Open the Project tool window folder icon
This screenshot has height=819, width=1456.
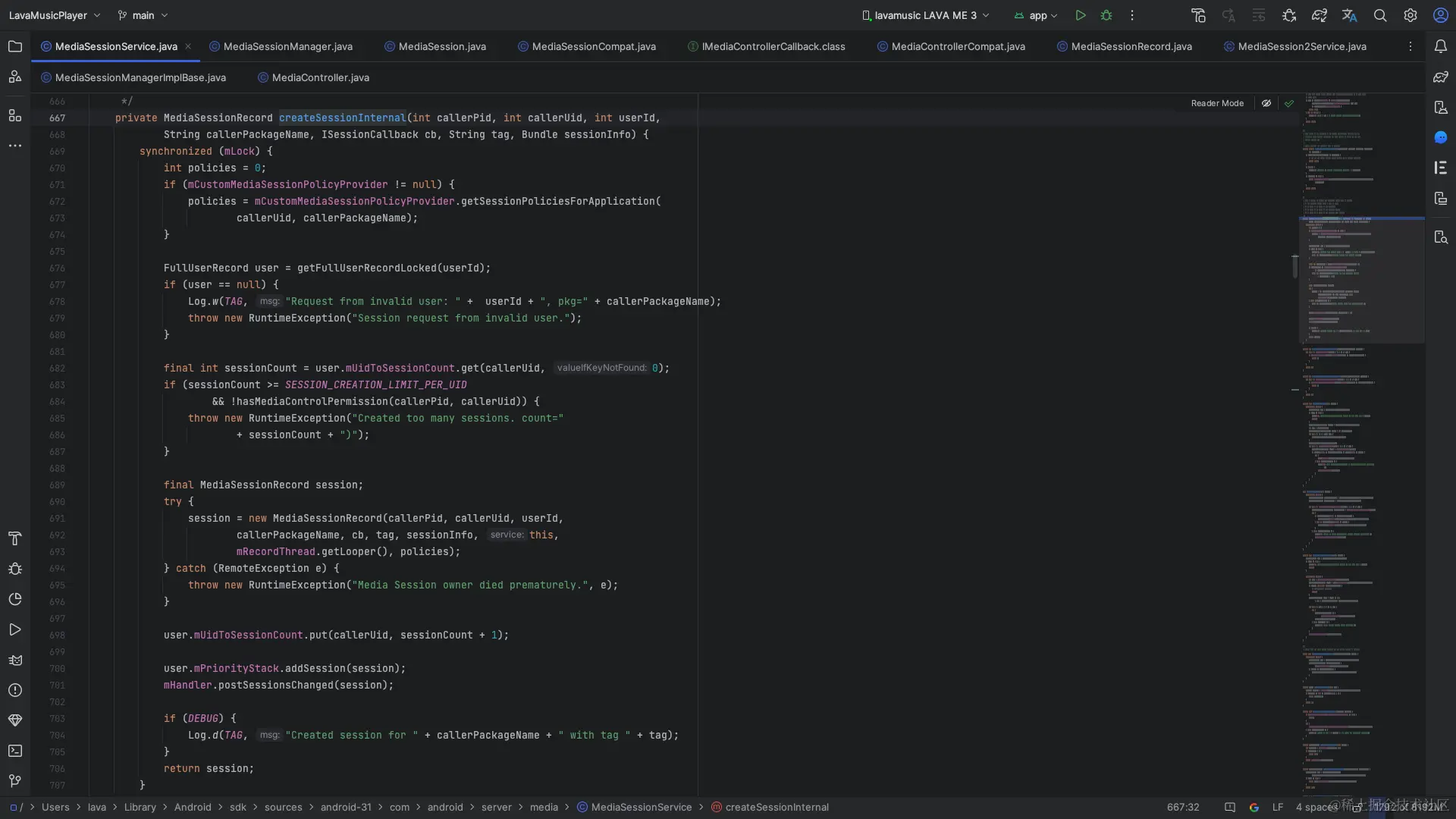[14, 46]
